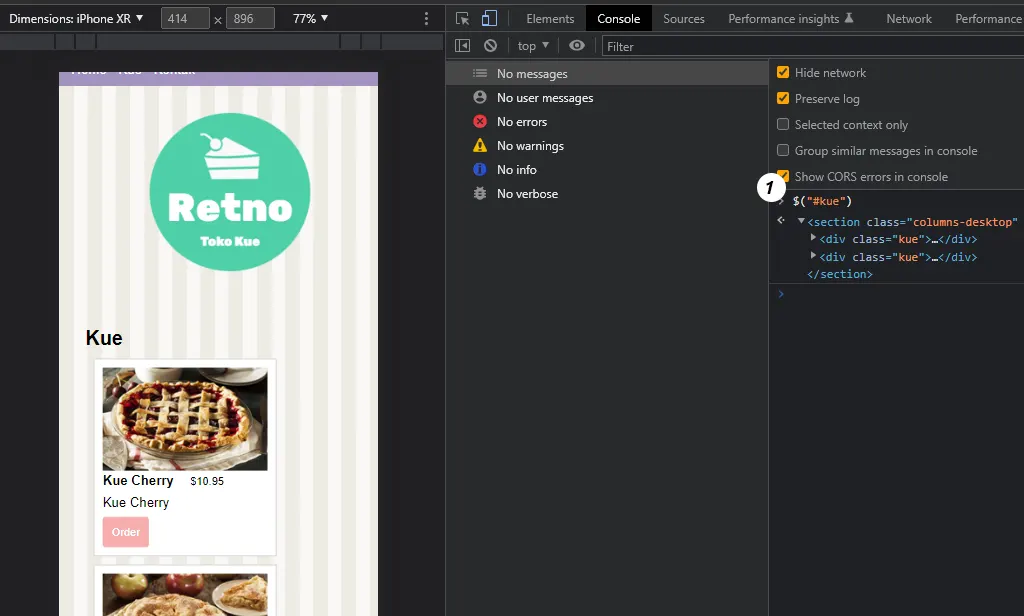Switch to the Performance insights tab
Screen dimensions: 1024x616
tap(791, 19)
